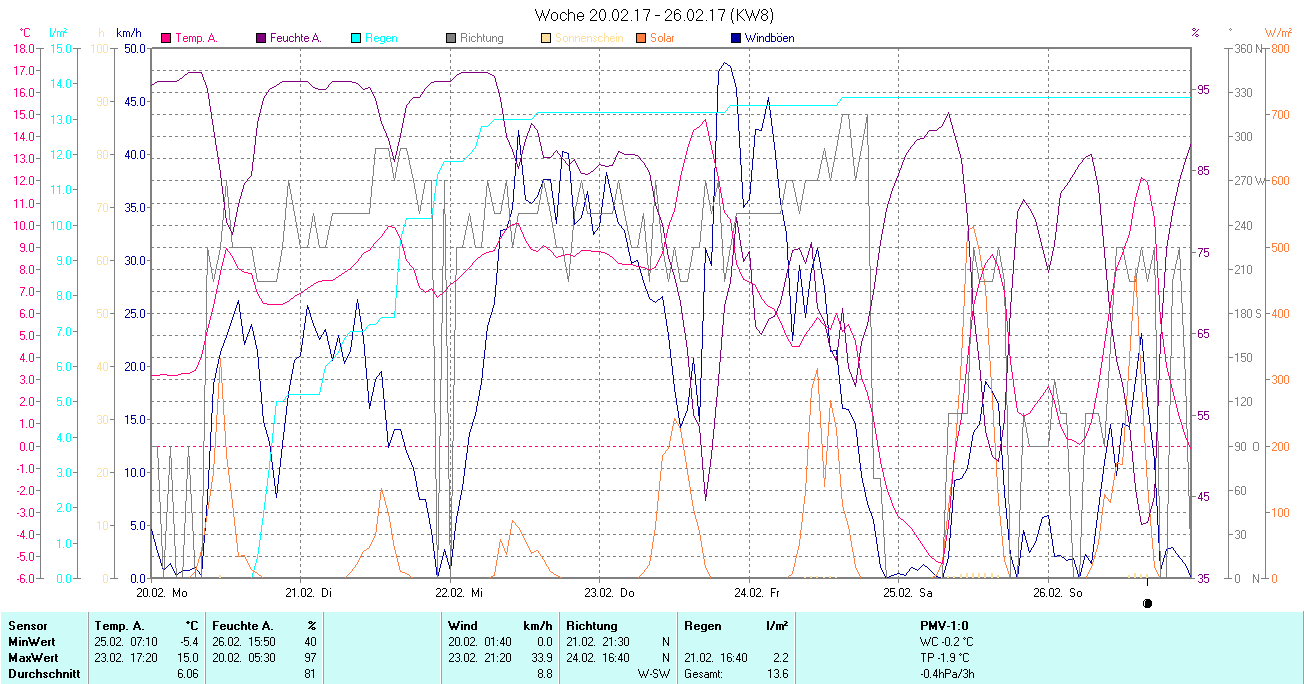Click the '21.02. Di' date axis label
Image resolution: width=1304 pixels, height=684 pixels.
click(x=308, y=592)
